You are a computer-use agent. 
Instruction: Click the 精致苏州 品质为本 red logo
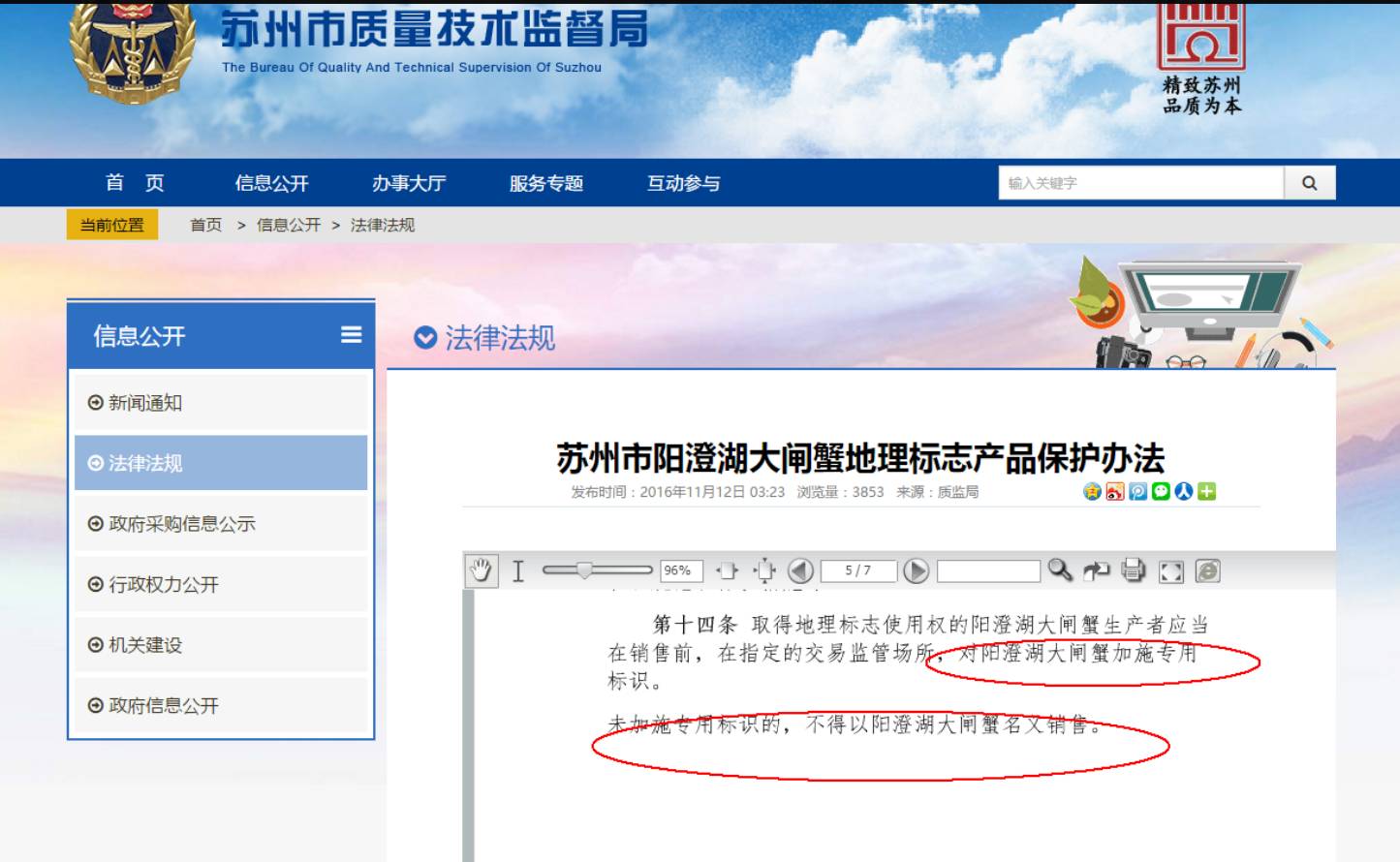click(1201, 58)
